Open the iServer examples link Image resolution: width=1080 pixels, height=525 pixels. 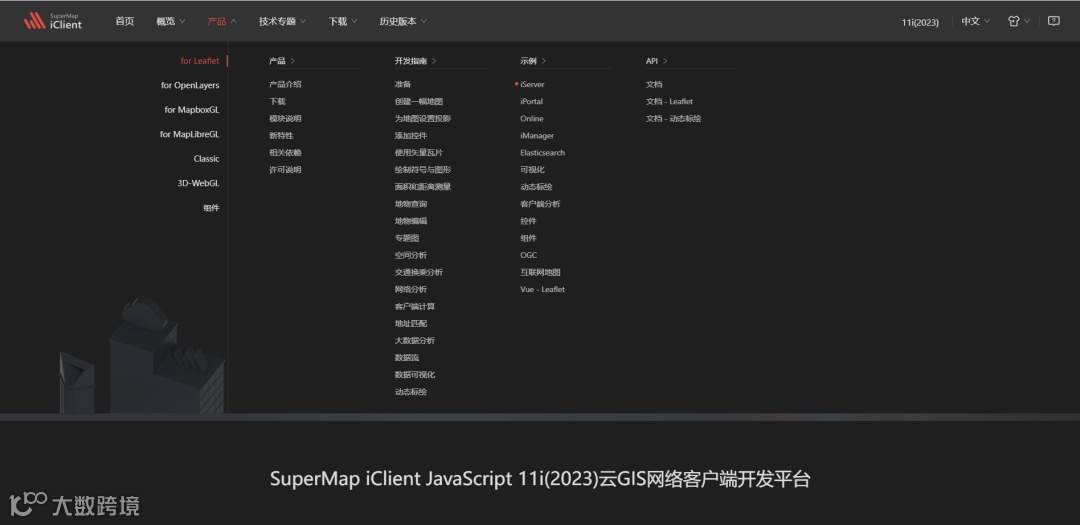(x=532, y=84)
